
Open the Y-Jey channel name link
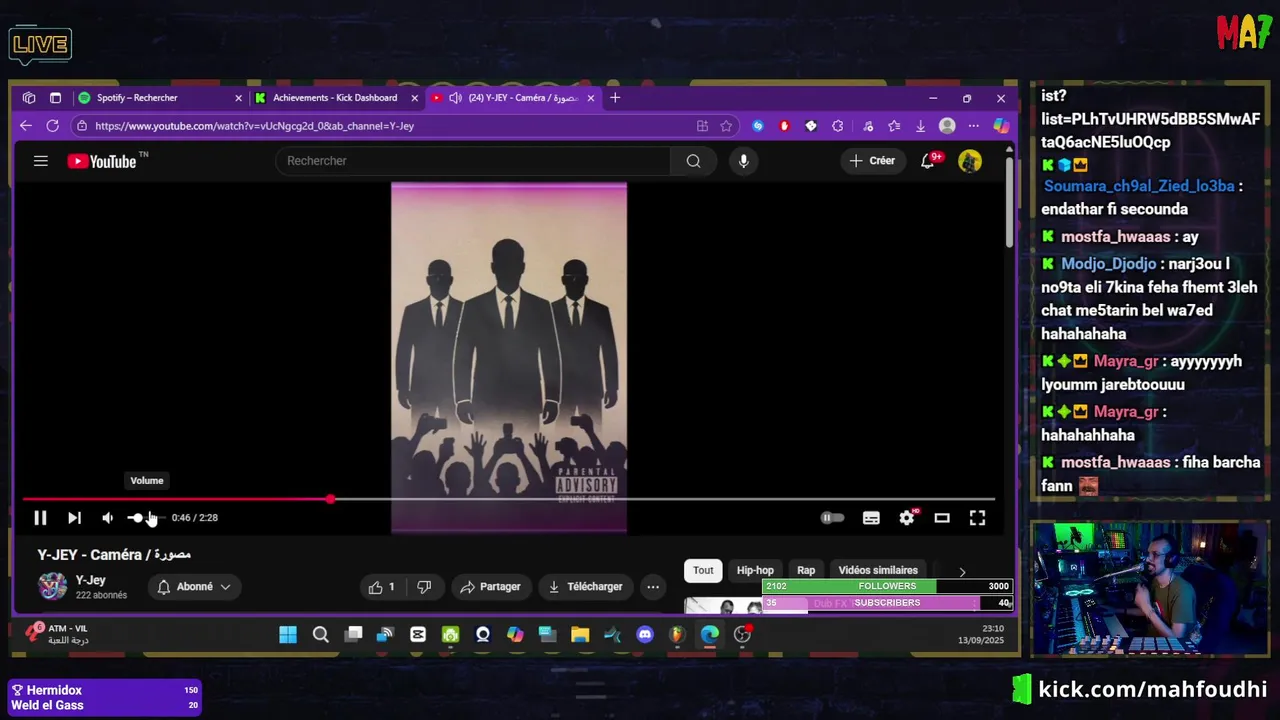pyautogui.click(x=90, y=580)
